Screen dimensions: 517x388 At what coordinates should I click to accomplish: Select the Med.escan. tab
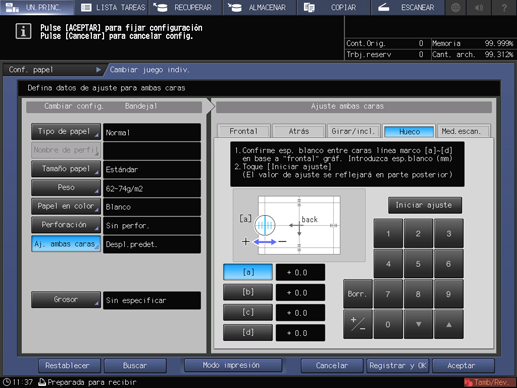click(464, 131)
